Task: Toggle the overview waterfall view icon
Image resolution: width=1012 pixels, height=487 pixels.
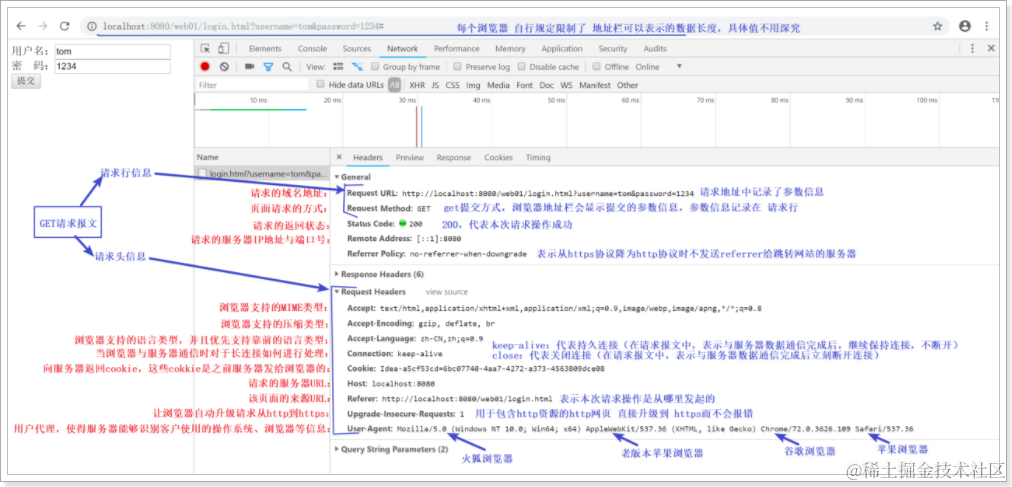Action: (x=357, y=66)
